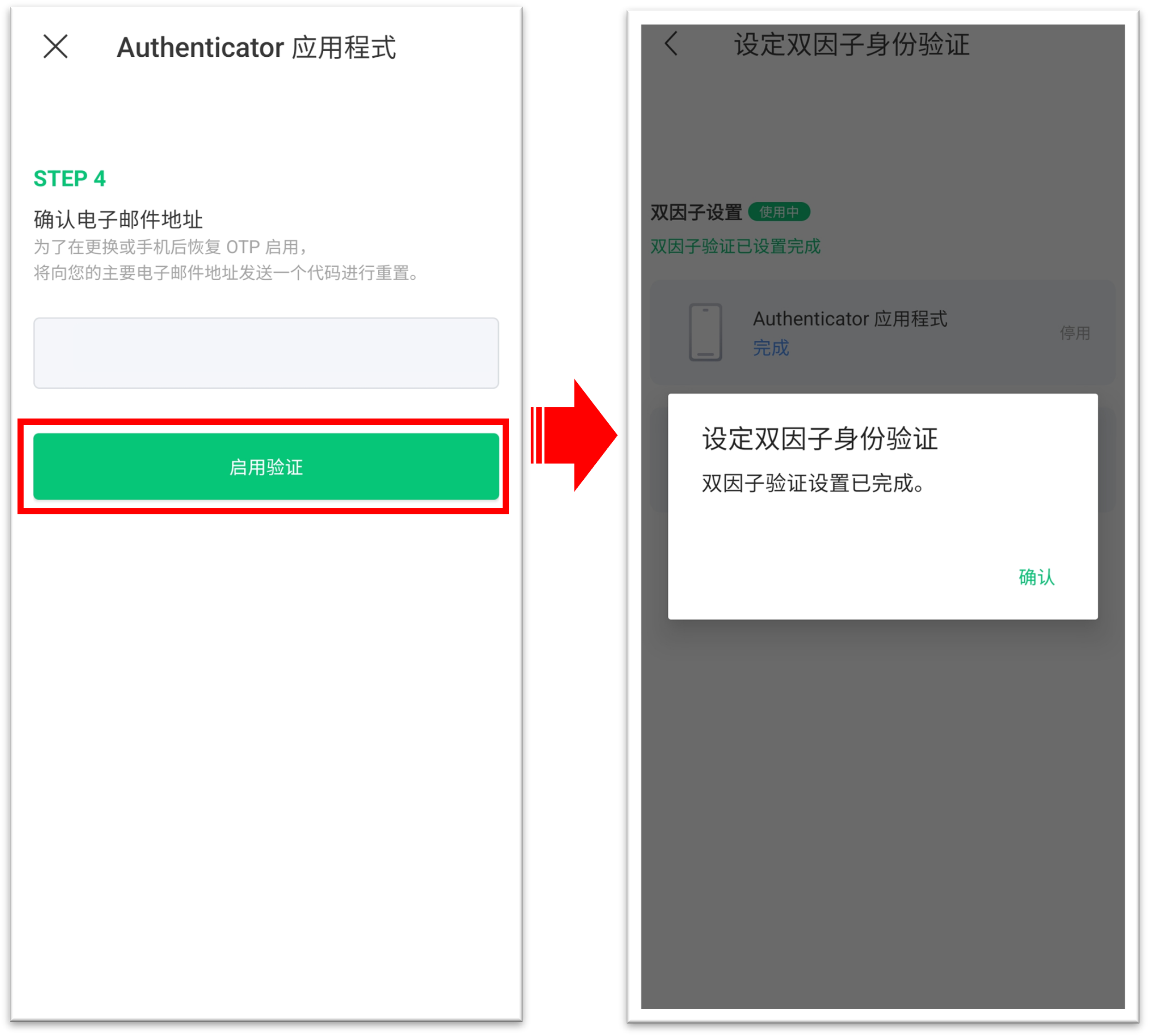
Task: Click the OTP recovery description text
Action: click(x=228, y=260)
